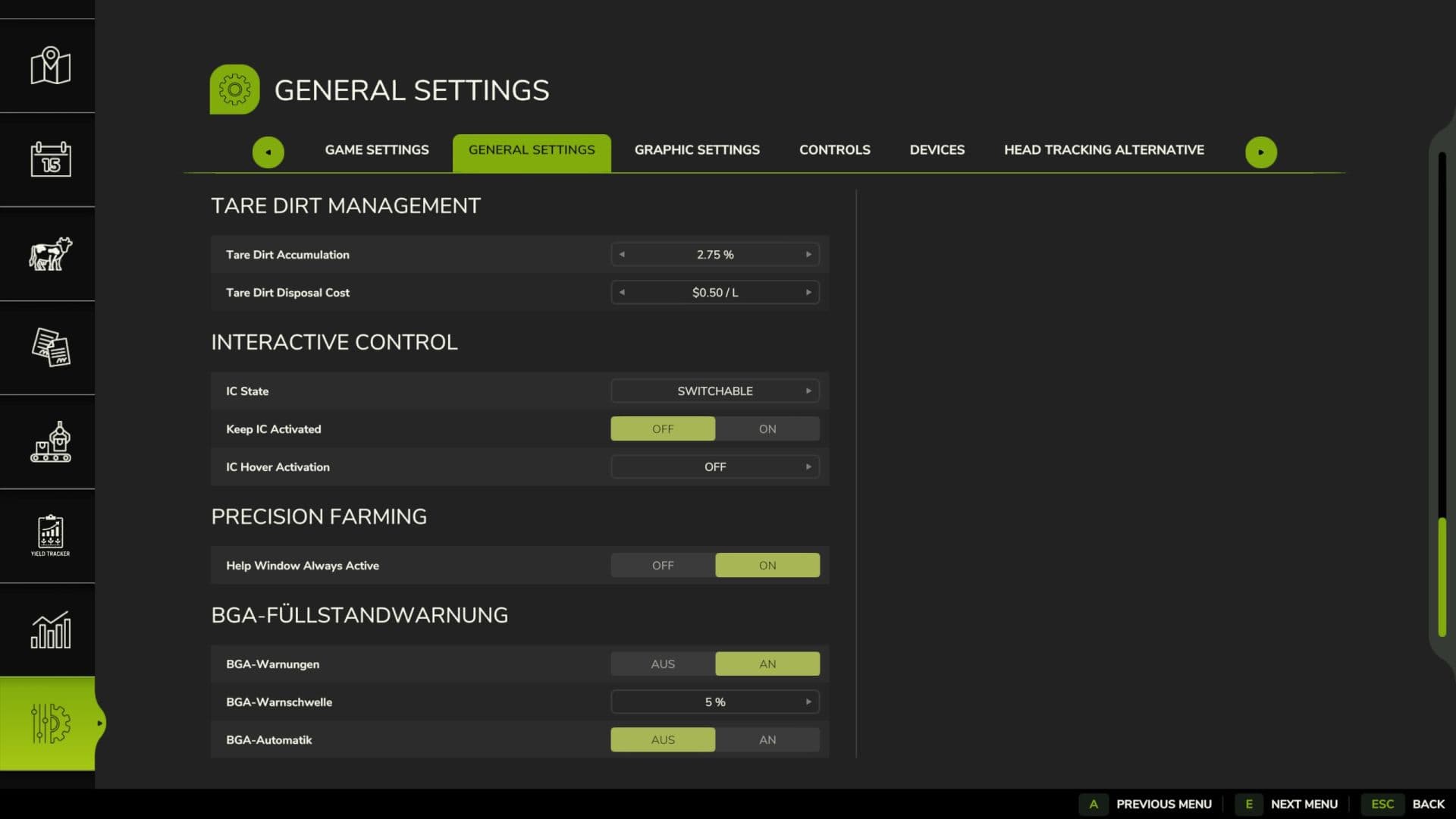Switch to Graphic Settings tab
The image size is (1456, 819).
click(697, 150)
